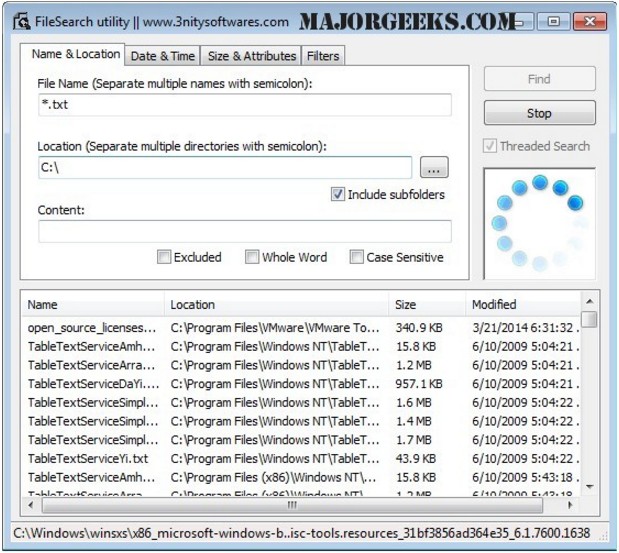
Task: Click the horizontal scrollbar right arrow
Action: [570, 505]
